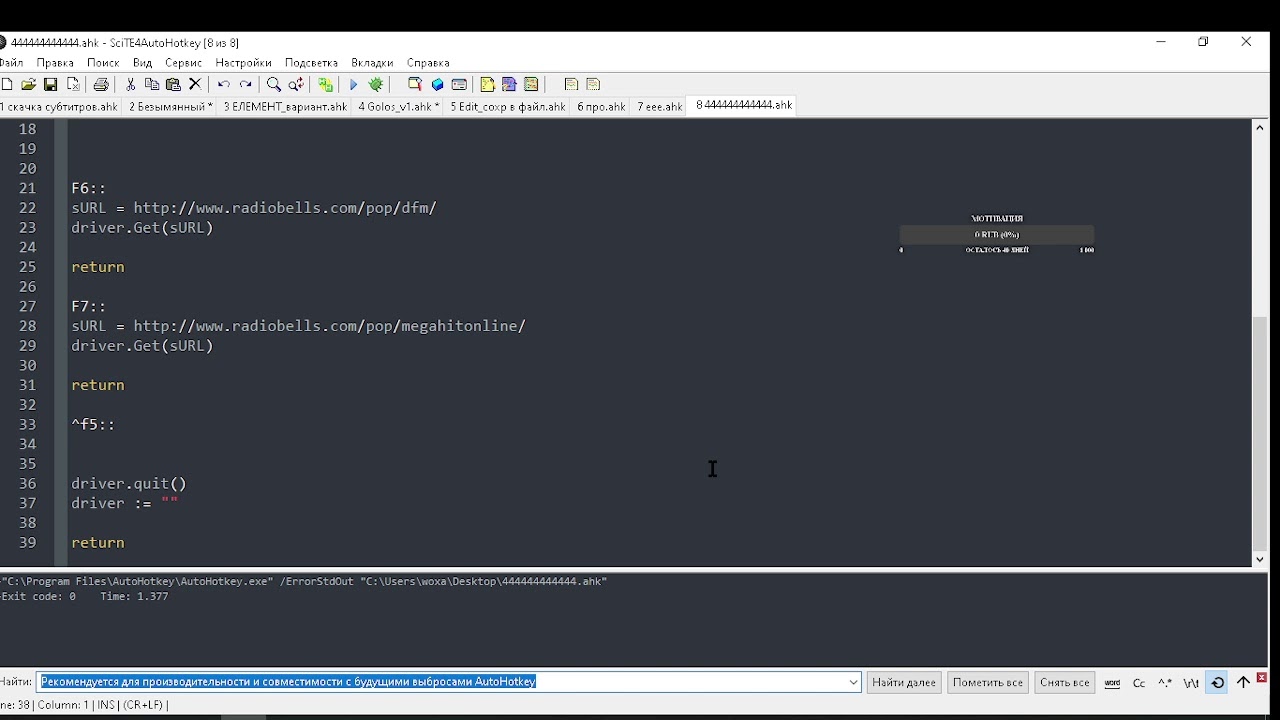
Task: Open the Подсветка menu
Action: (x=312, y=63)
